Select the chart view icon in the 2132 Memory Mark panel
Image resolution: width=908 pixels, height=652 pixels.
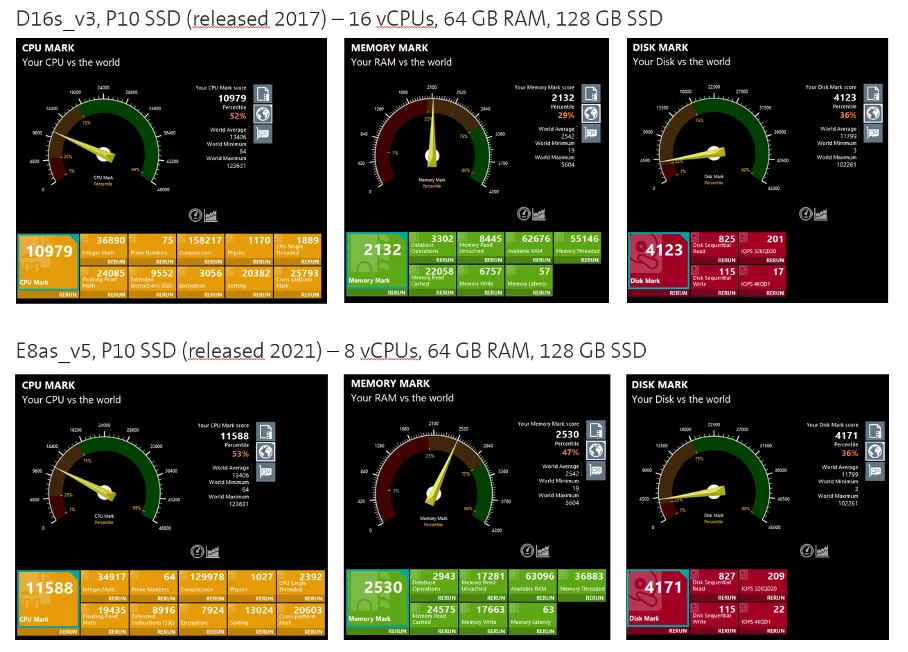539,214
